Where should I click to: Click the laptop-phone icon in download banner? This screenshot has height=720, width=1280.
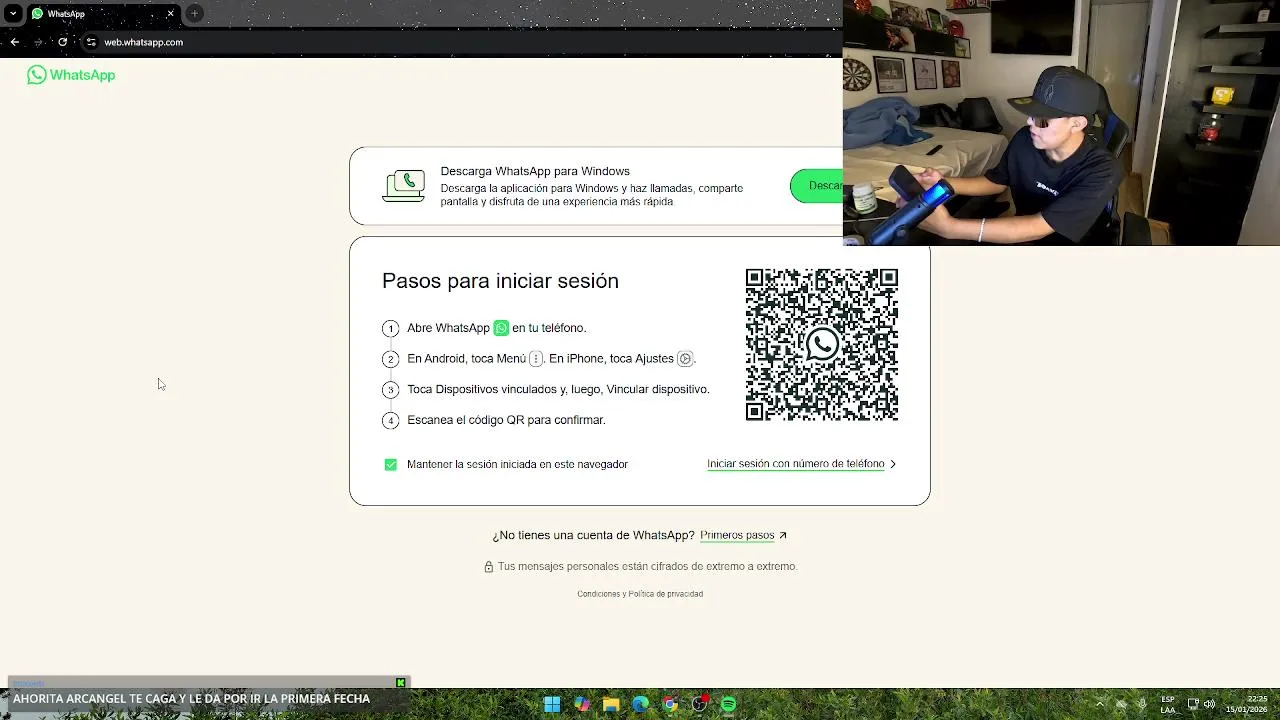coord(404,186)
